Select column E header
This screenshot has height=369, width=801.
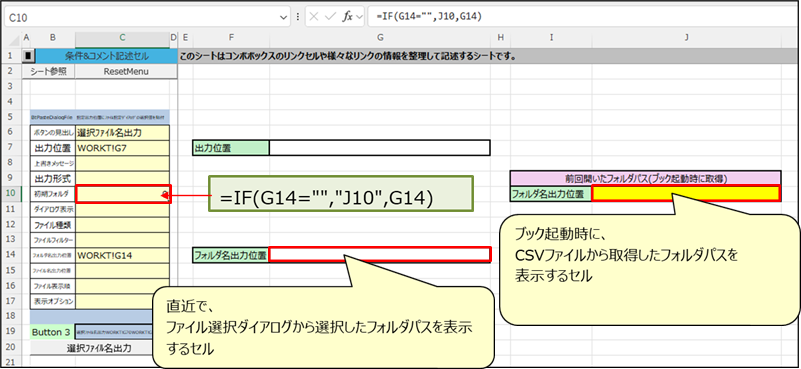pos(185,37)
